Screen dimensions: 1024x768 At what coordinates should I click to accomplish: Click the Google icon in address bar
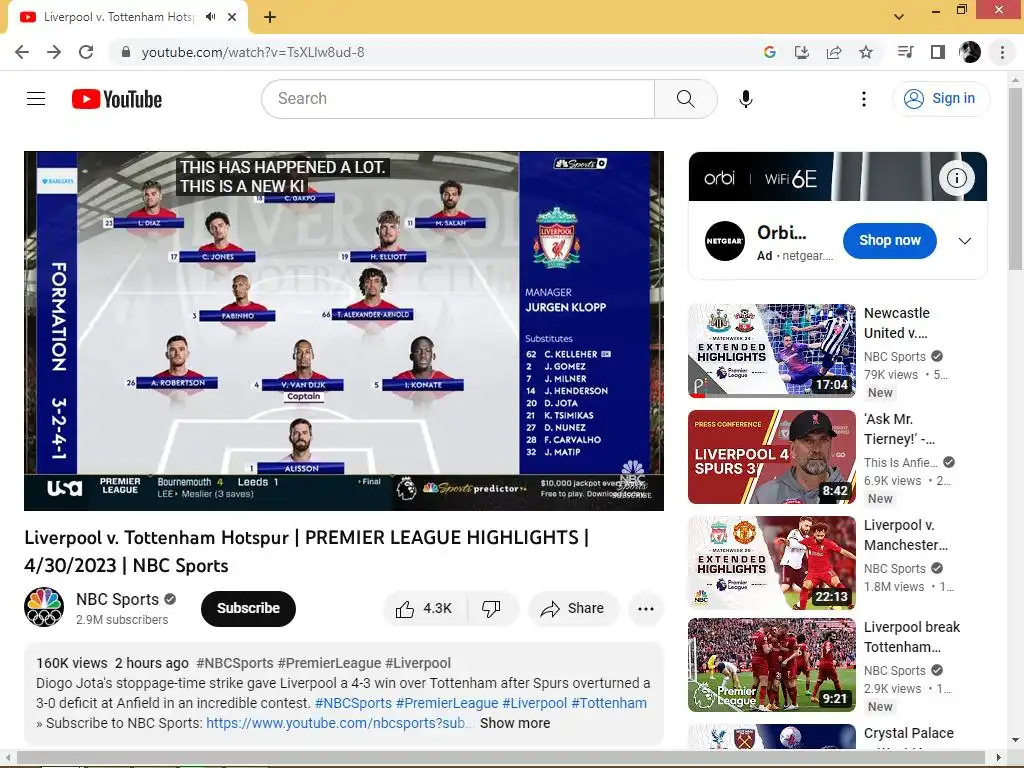point(769,52)
